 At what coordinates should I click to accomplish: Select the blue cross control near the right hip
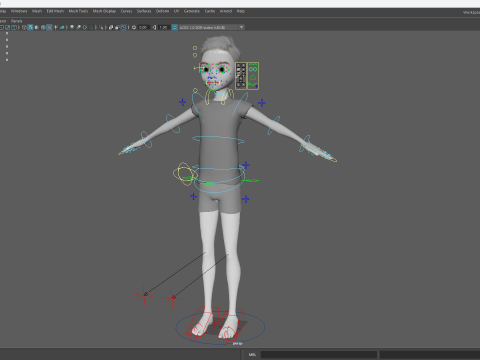pos(193,196)
